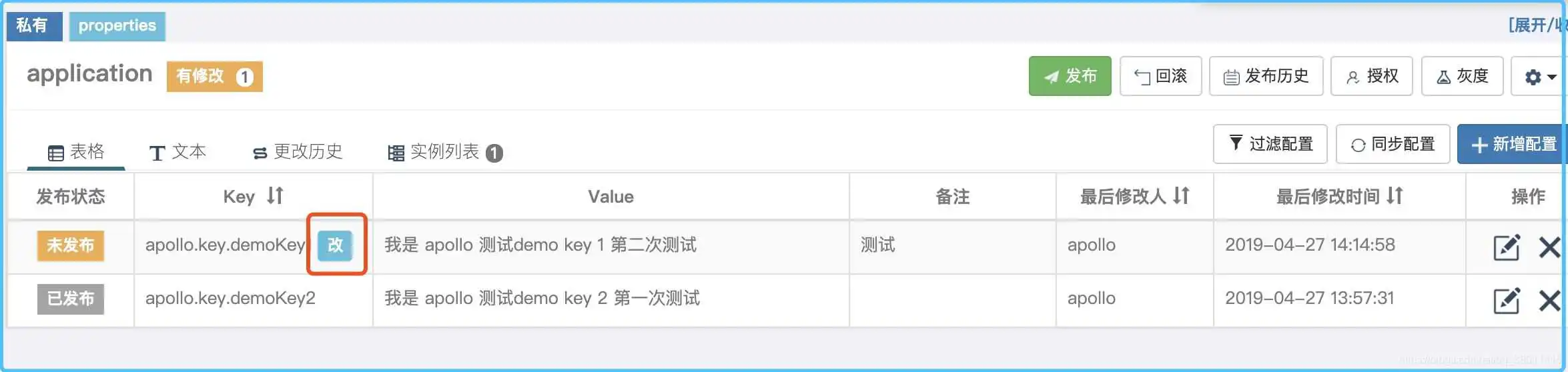Open the 过滤配置 filter
Viewport: 1568px width, 372px height.
(x=1270, y=144)
